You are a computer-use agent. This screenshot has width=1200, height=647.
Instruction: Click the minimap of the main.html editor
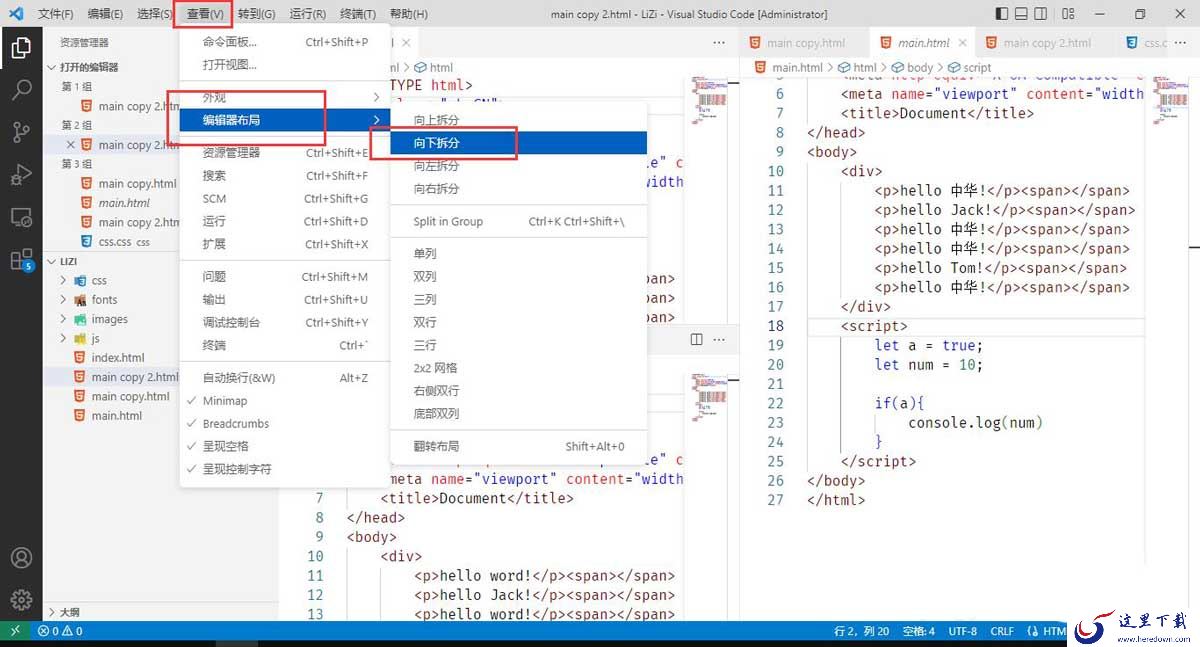1168,100
